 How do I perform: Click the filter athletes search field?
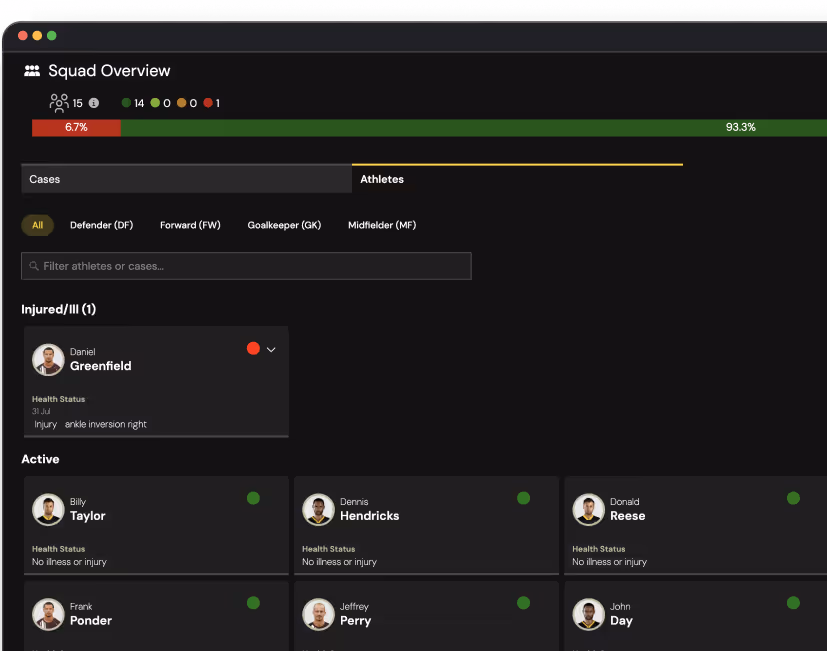click(x=246, y=266)
